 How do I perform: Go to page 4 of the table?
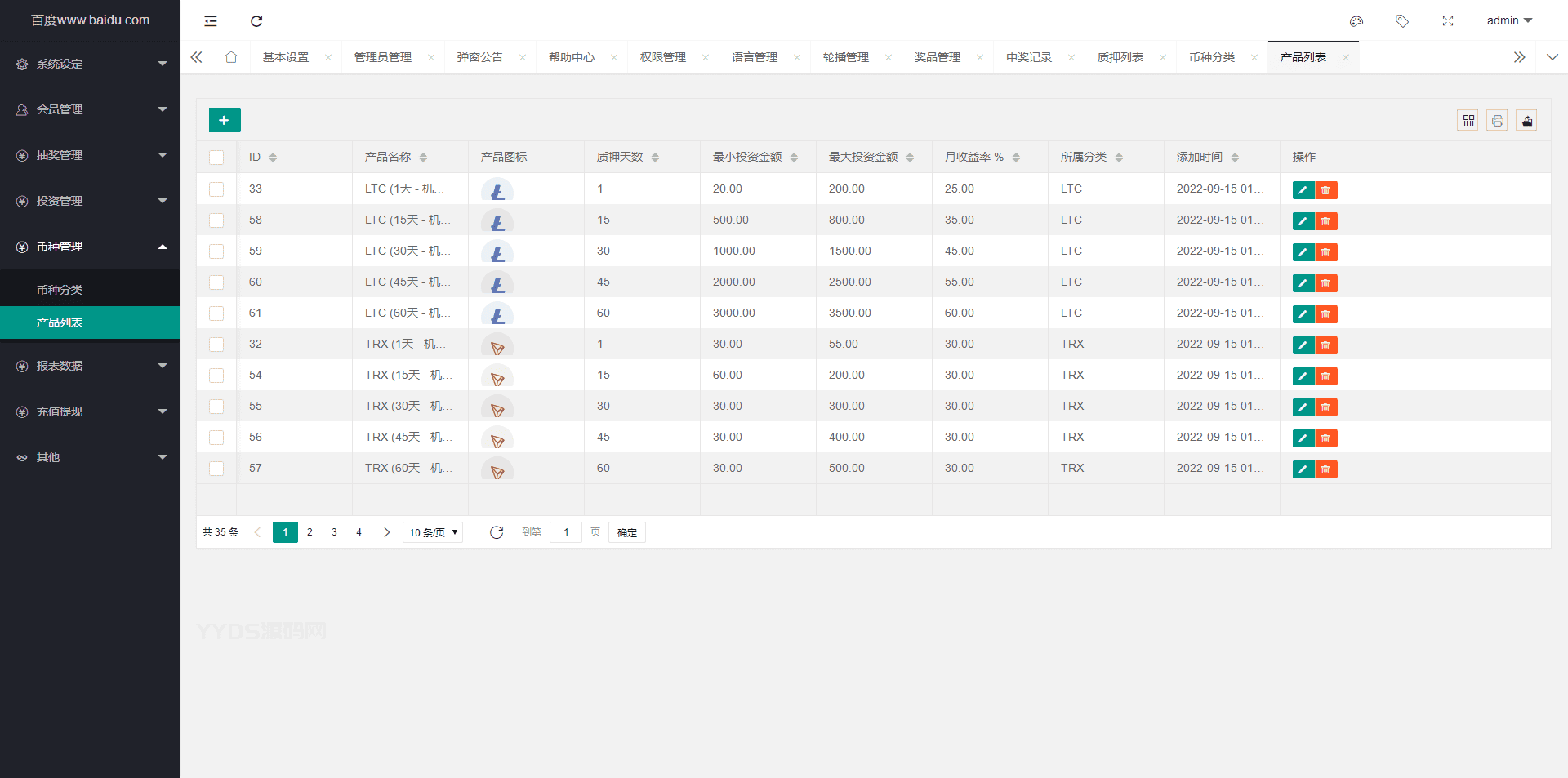359,532
